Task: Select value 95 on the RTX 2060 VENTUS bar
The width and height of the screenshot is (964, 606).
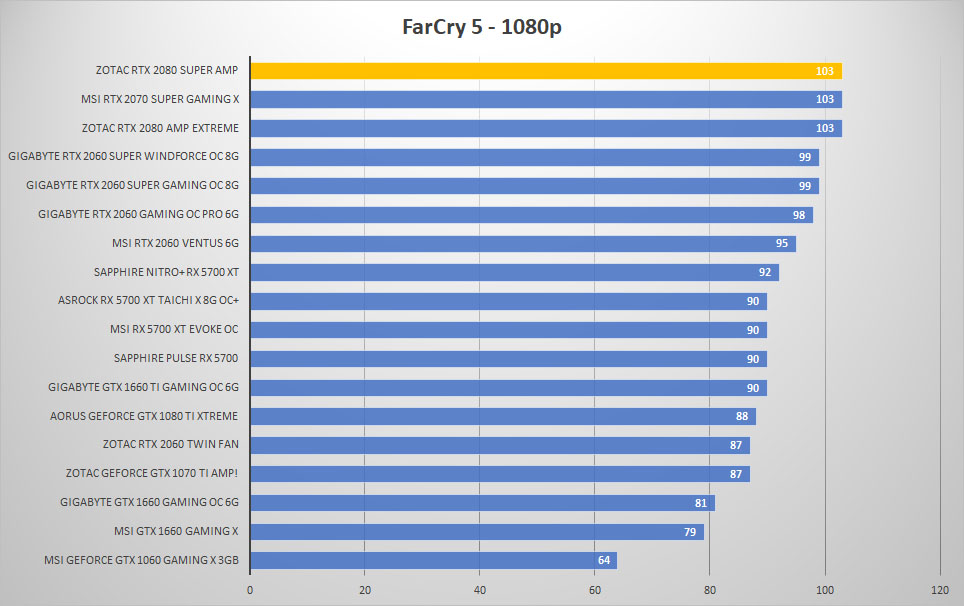Action: (781, 243)
